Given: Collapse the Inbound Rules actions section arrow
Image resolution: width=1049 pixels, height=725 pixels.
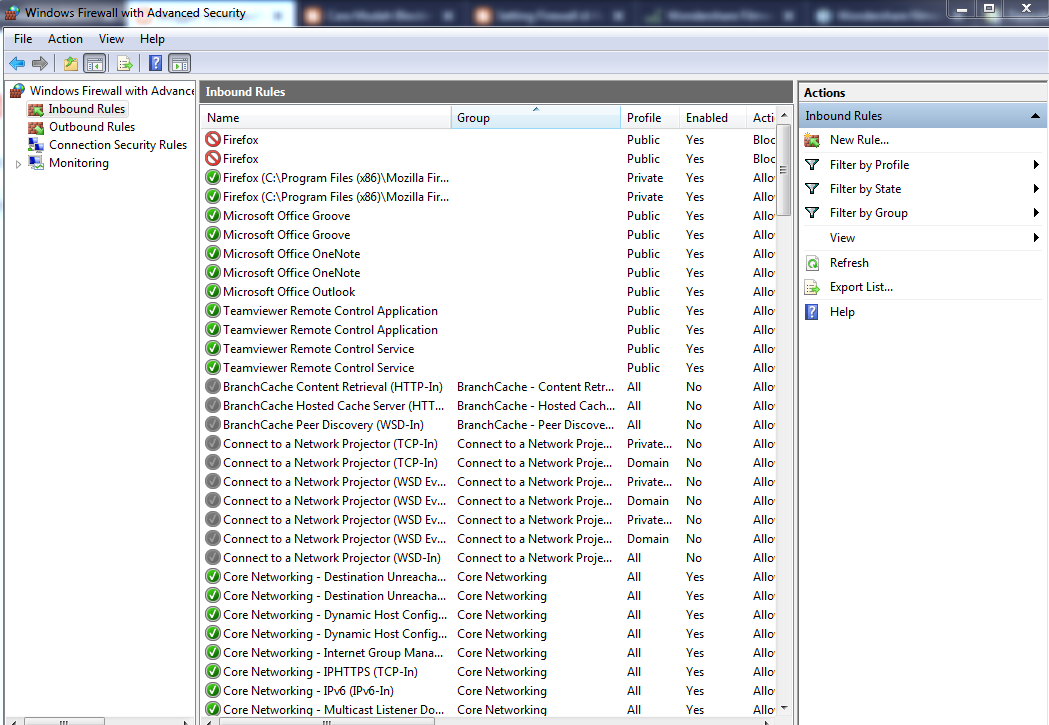Looking at the screenshot, I should [x=1035, y=116].
